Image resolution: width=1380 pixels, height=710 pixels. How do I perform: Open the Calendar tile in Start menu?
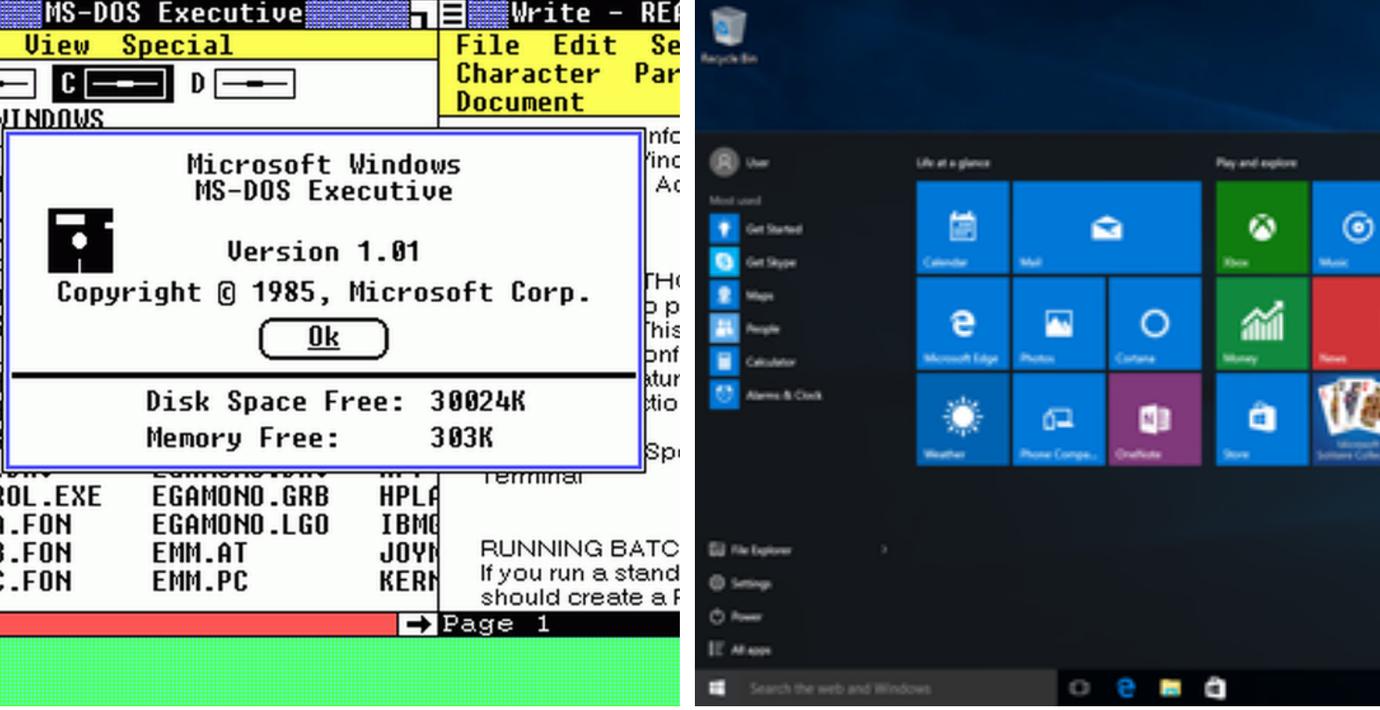pos(962,227)
